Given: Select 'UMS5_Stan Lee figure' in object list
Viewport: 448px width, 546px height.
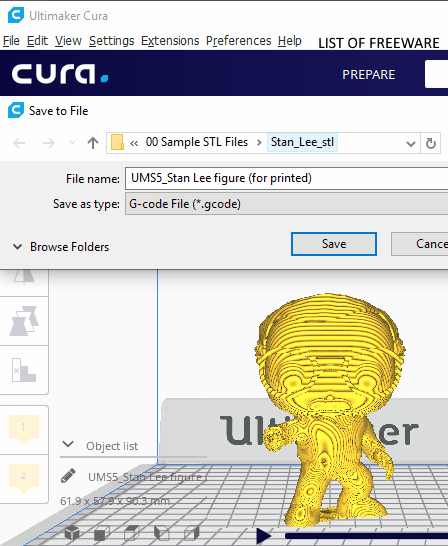Looking at the screenshot, I should [x=148, y=477].
